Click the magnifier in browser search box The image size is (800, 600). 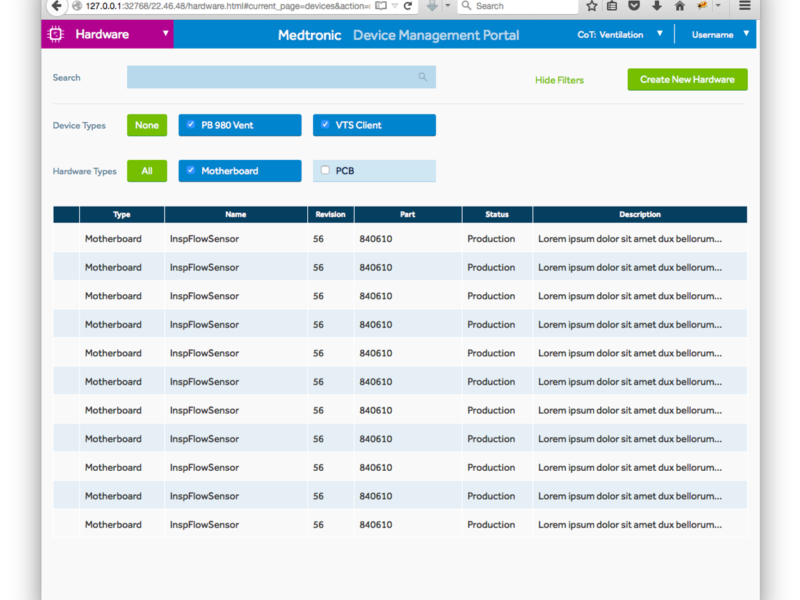click(x=466, y=6)
